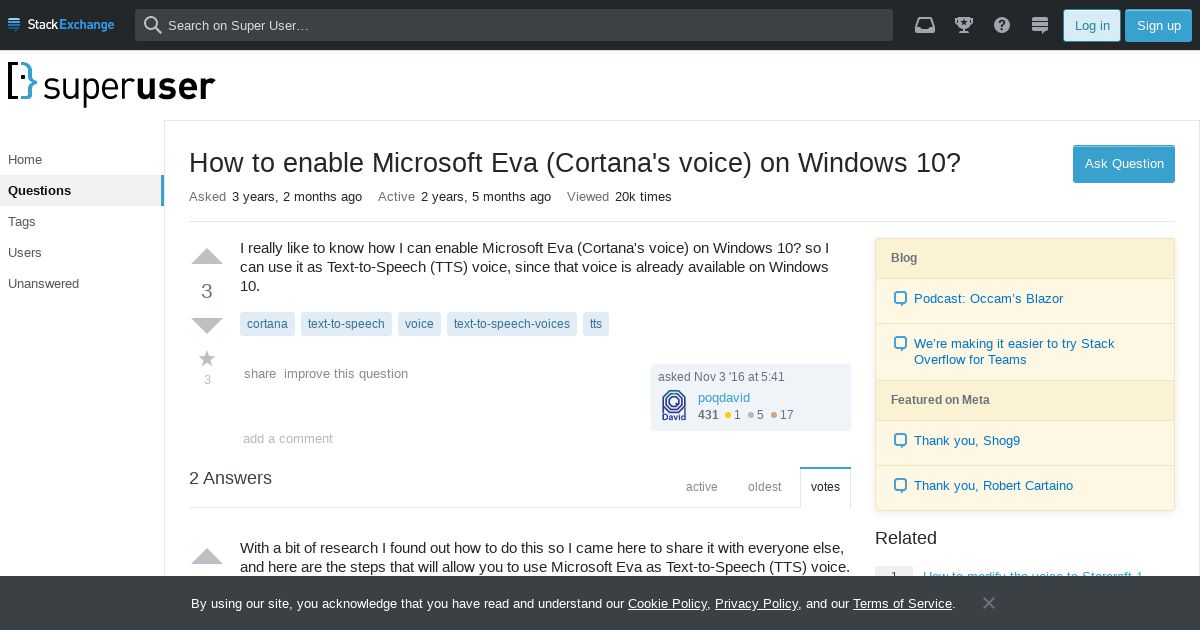
Task: Click icon next to Stack Overflow for Teams
Action: (900, 343)
